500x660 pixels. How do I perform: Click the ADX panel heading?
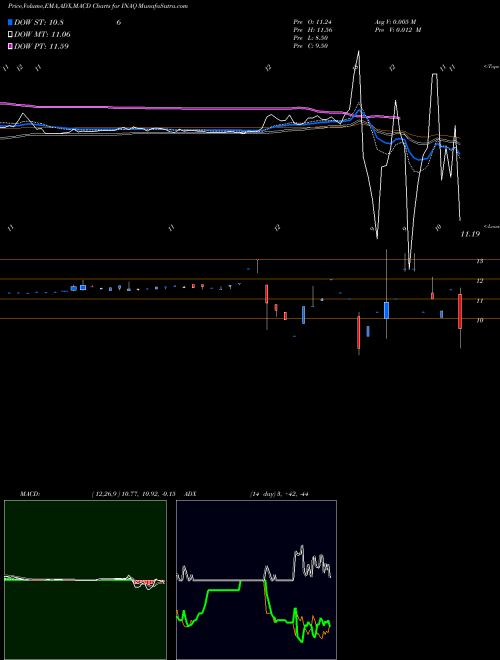pyautogui.click(x=191, y=494)
